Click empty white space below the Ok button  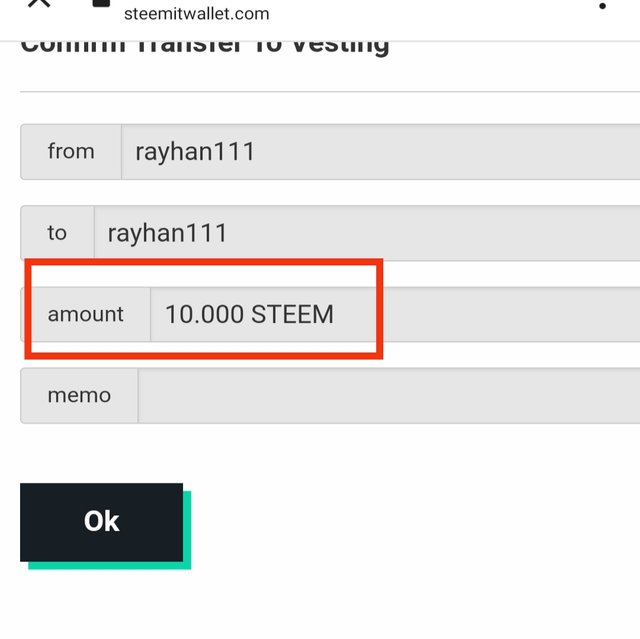(x=320, y=606)
